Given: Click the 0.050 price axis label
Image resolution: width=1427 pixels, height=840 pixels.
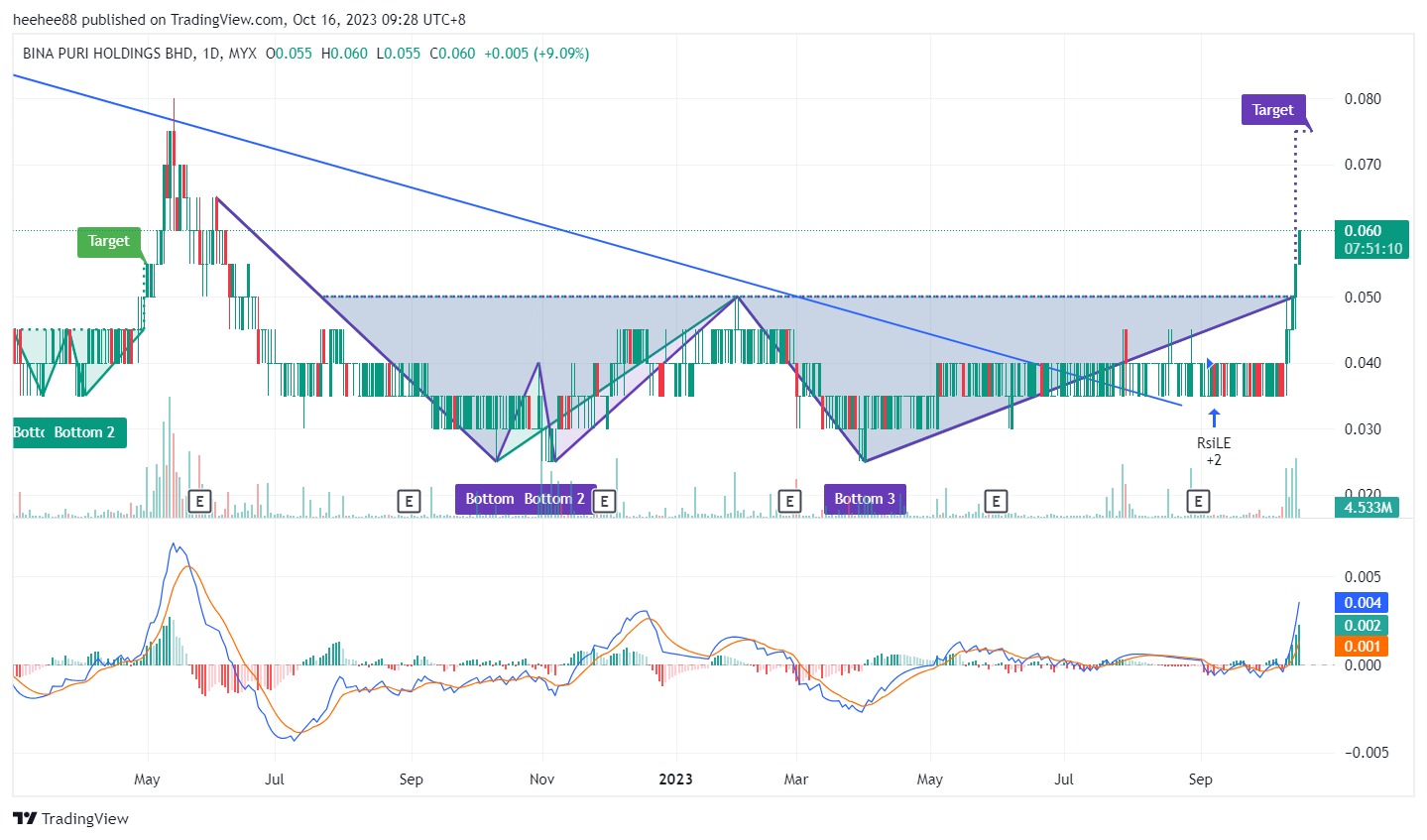Looking at the screenshot, I should (x=1363, y=298).
